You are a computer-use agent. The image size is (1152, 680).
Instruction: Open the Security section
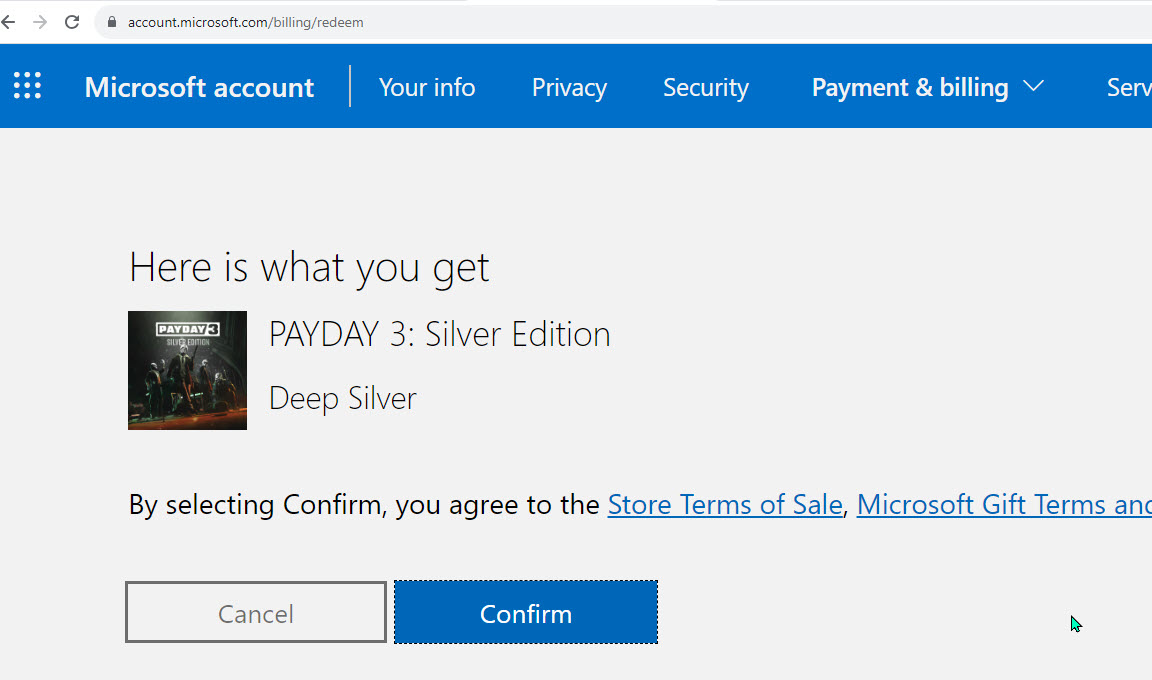coord(706,87)
